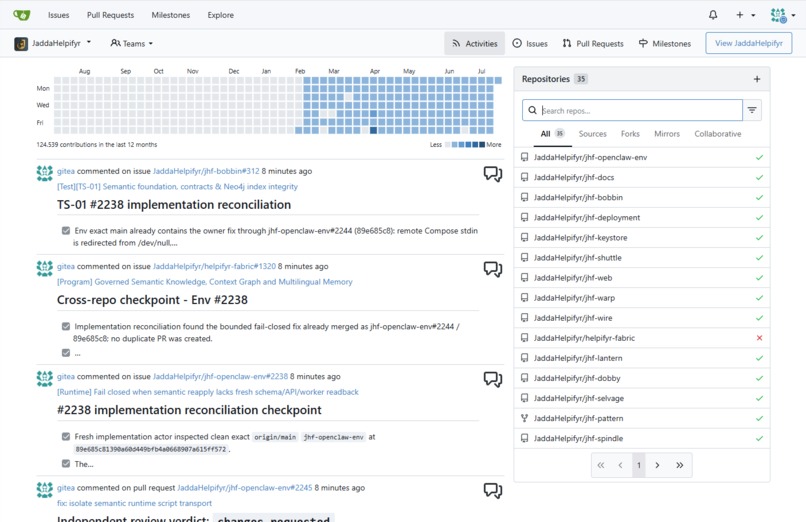Open issue link JaddaHelpifyr/helpifyr-fabric#1320

pos(214,266)
